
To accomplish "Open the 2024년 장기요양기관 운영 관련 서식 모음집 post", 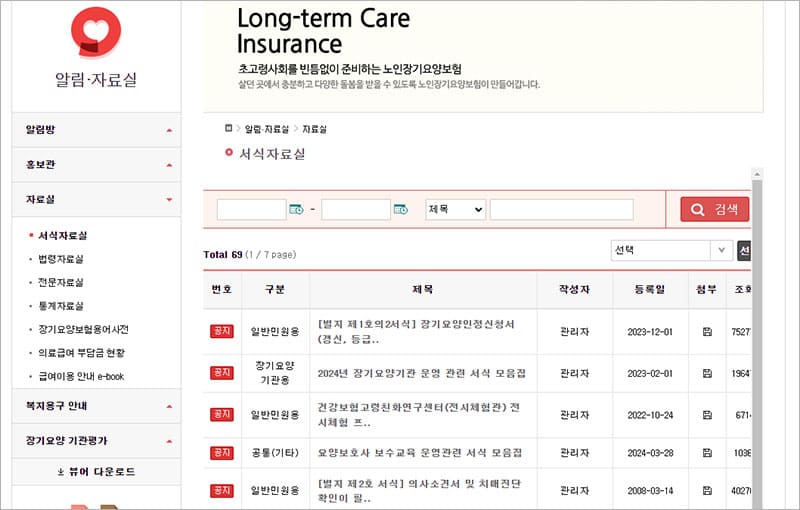I will coord(418,373).
